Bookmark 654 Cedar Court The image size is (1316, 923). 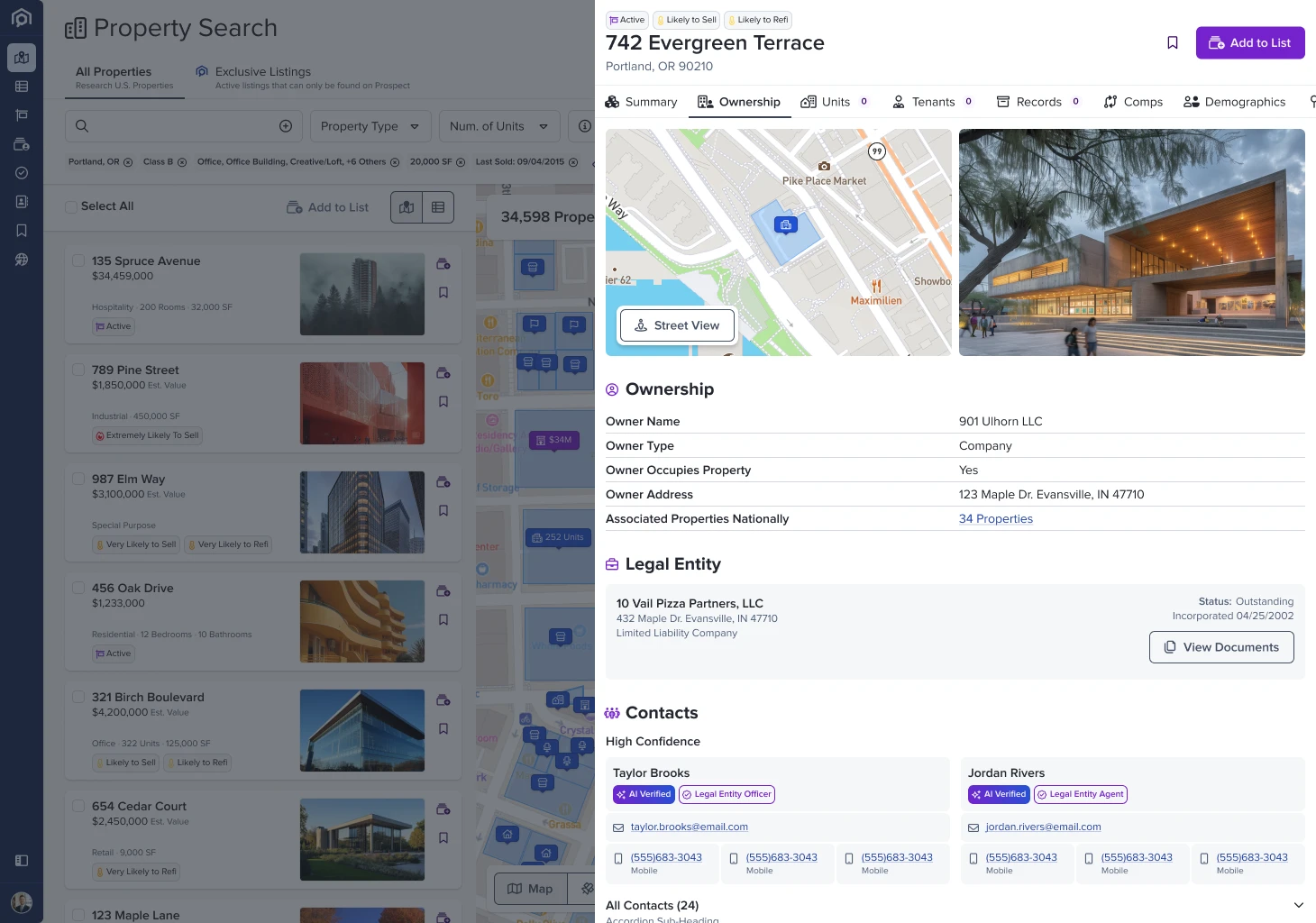point(443,837)
